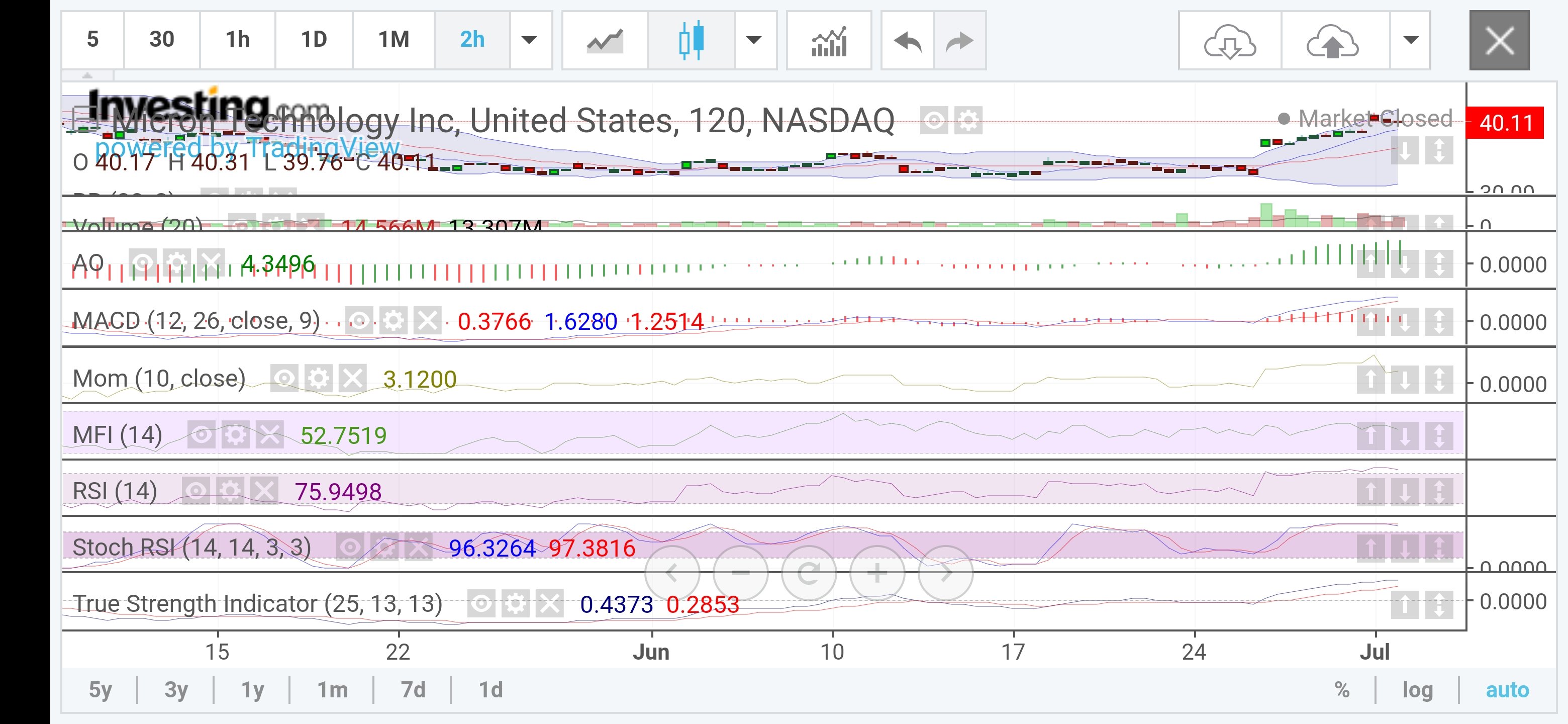
Task: Choose the 1M interval
Action: [x=394, y=40]
